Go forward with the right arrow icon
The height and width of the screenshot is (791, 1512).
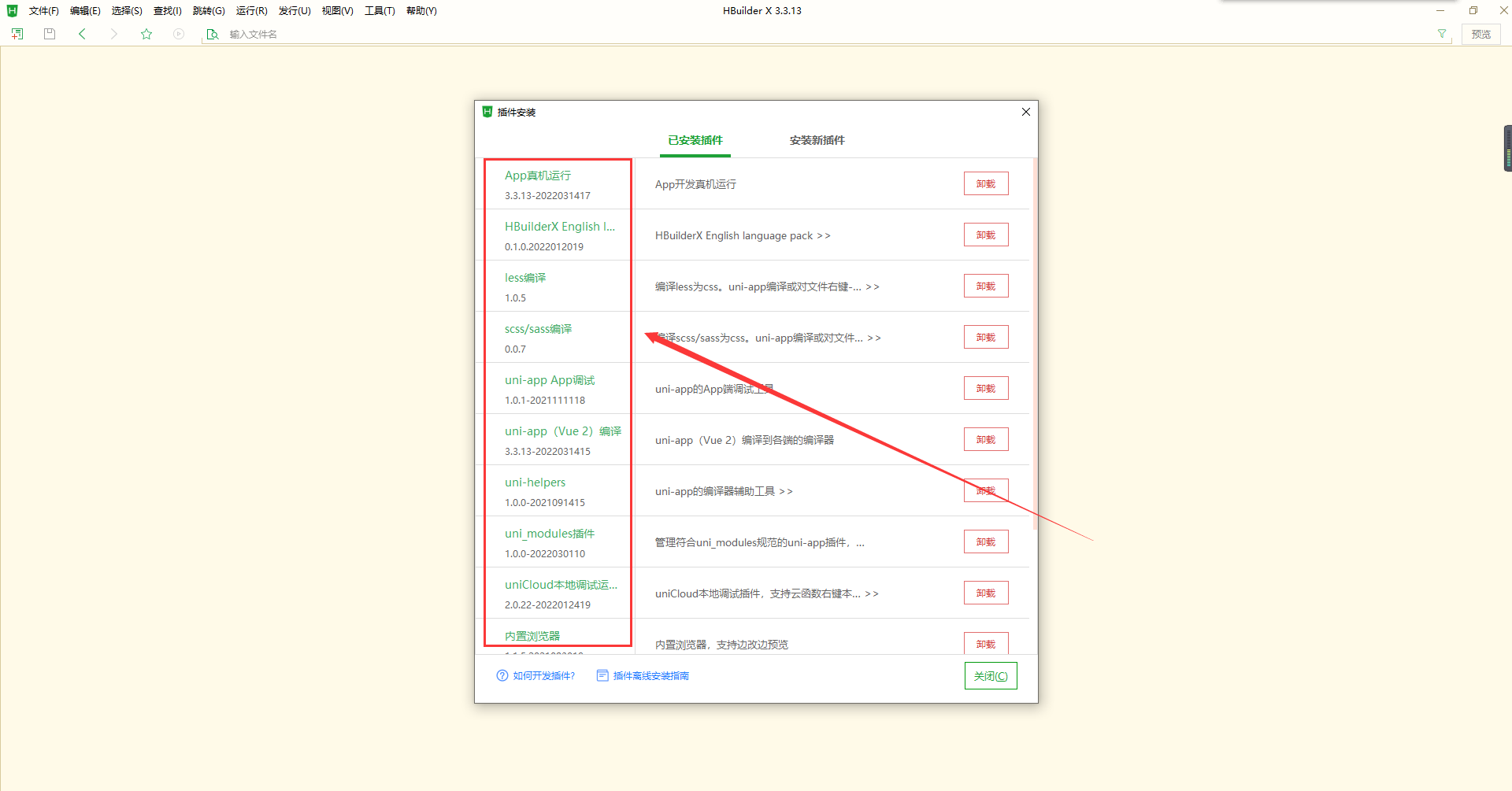coord(114,34)
